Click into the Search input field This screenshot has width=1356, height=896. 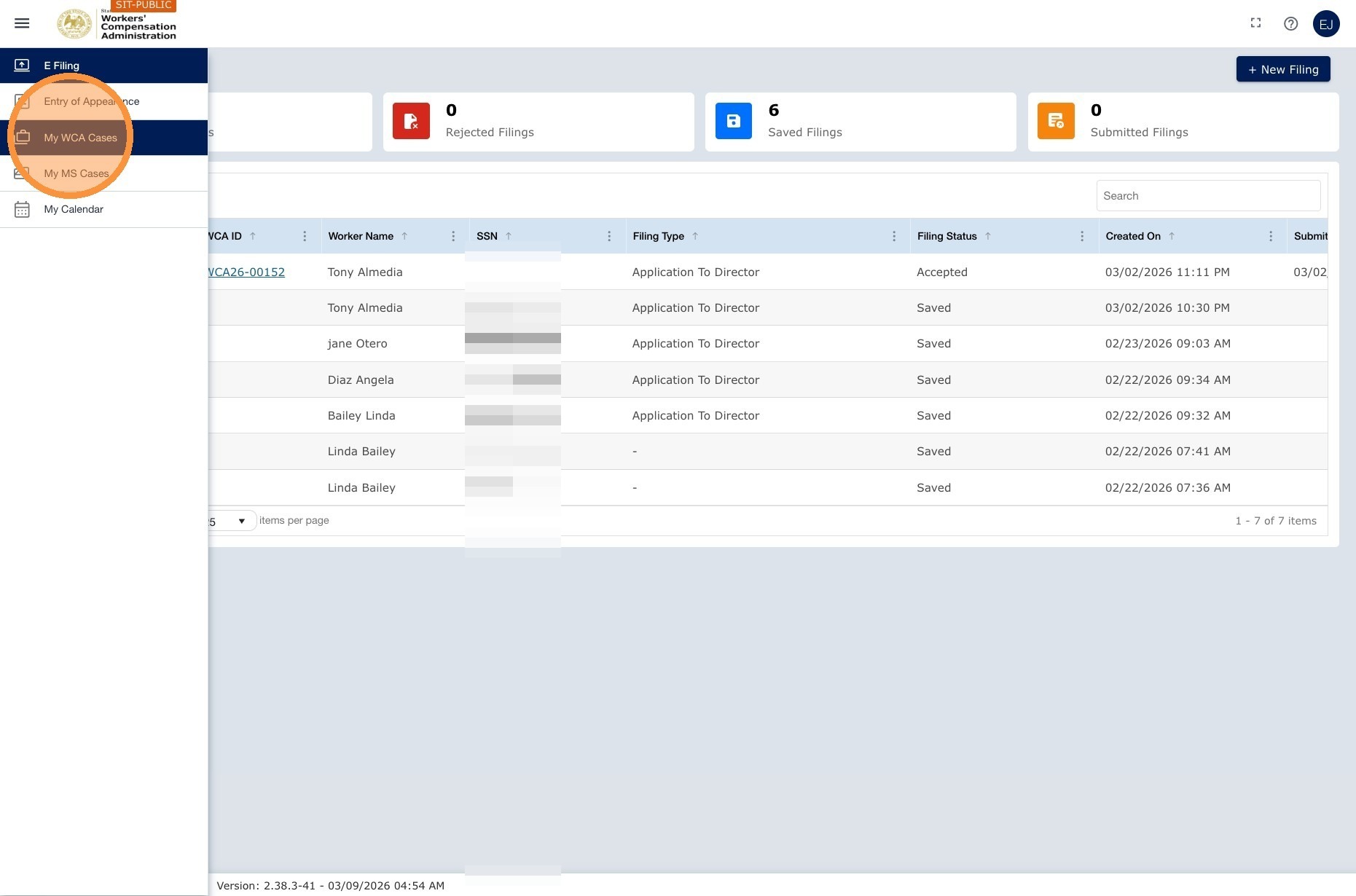1208,195
